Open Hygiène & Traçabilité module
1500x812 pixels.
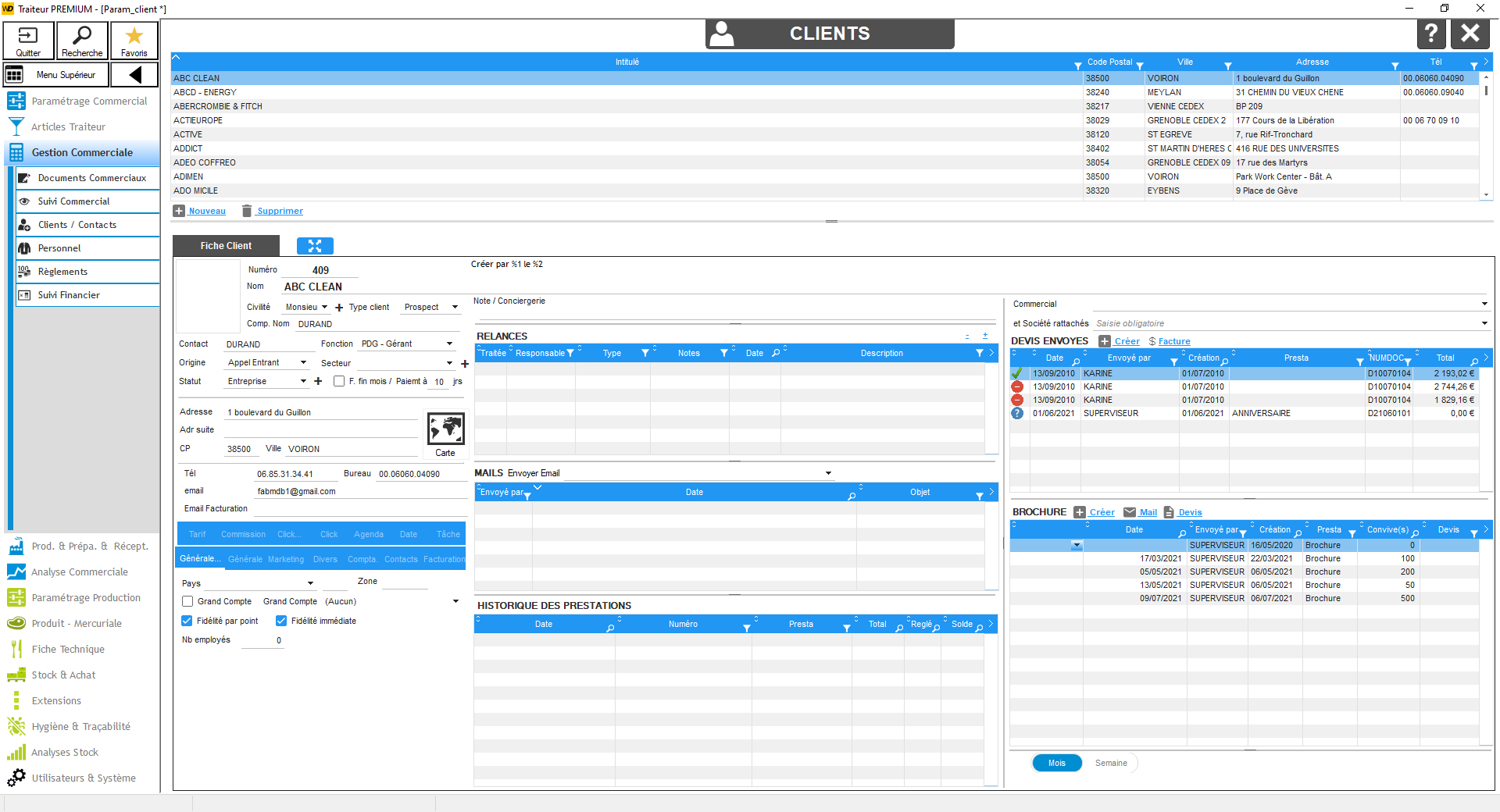pos(80,726)
